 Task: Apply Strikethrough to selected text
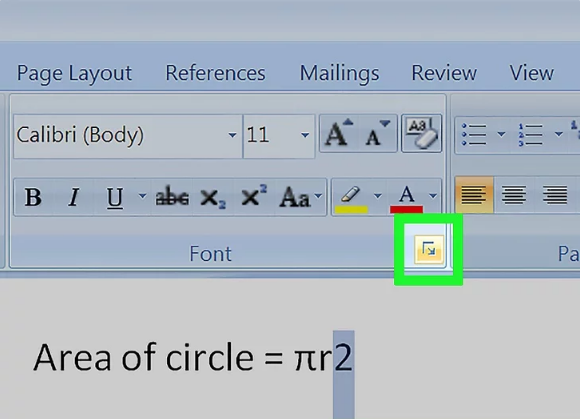coord(172,197)
